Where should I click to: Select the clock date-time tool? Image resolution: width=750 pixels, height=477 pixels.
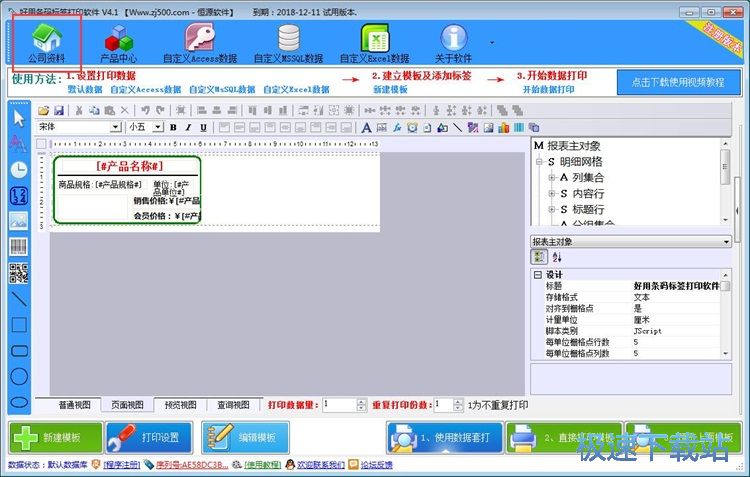coord(19,169)
